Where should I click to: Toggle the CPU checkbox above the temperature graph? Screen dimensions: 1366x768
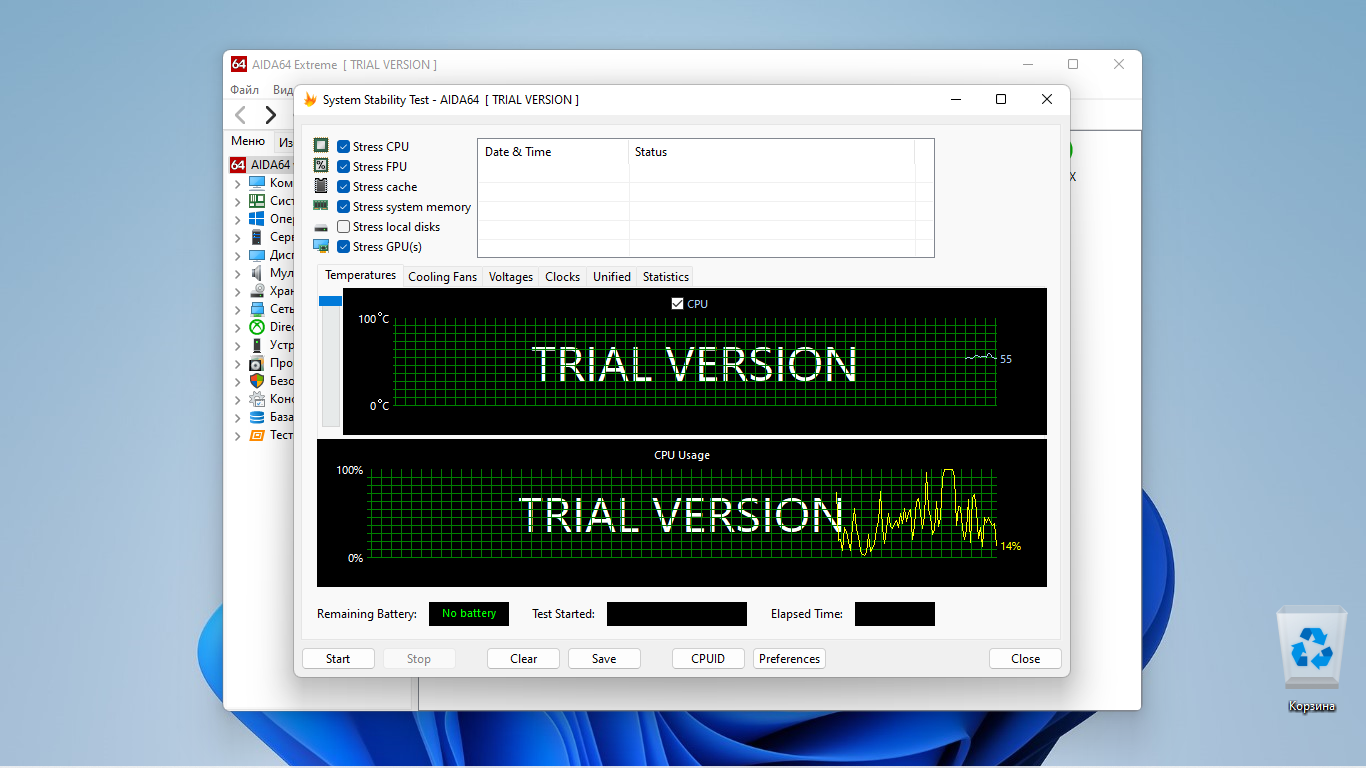coord(677,304)
